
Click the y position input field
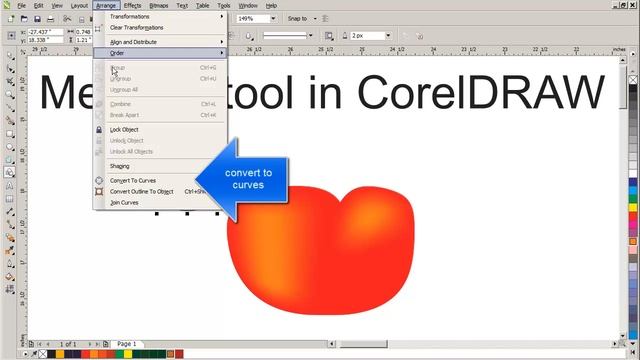click(45, 40)
